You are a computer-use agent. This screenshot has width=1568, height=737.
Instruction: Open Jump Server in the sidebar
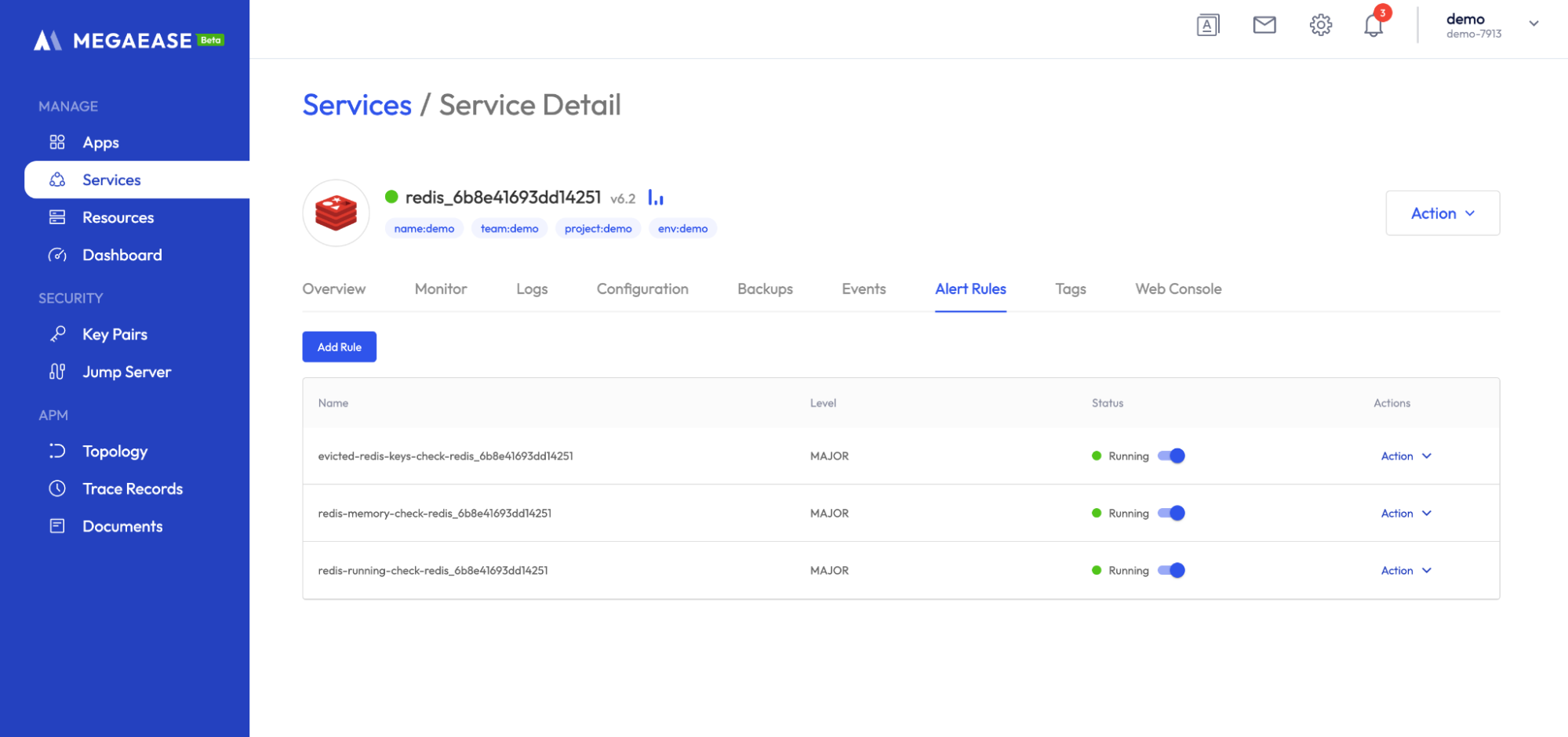(126, 372)
